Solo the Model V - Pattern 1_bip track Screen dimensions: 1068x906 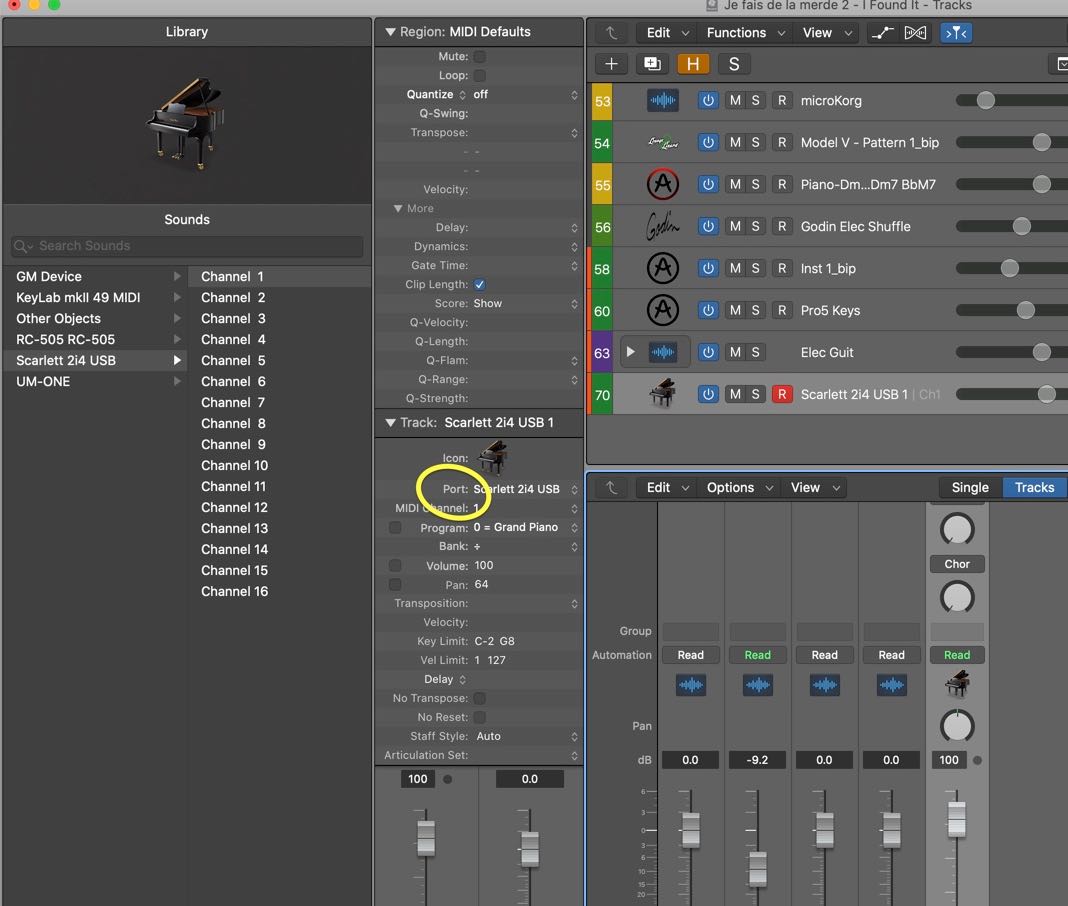coord(756,143)
